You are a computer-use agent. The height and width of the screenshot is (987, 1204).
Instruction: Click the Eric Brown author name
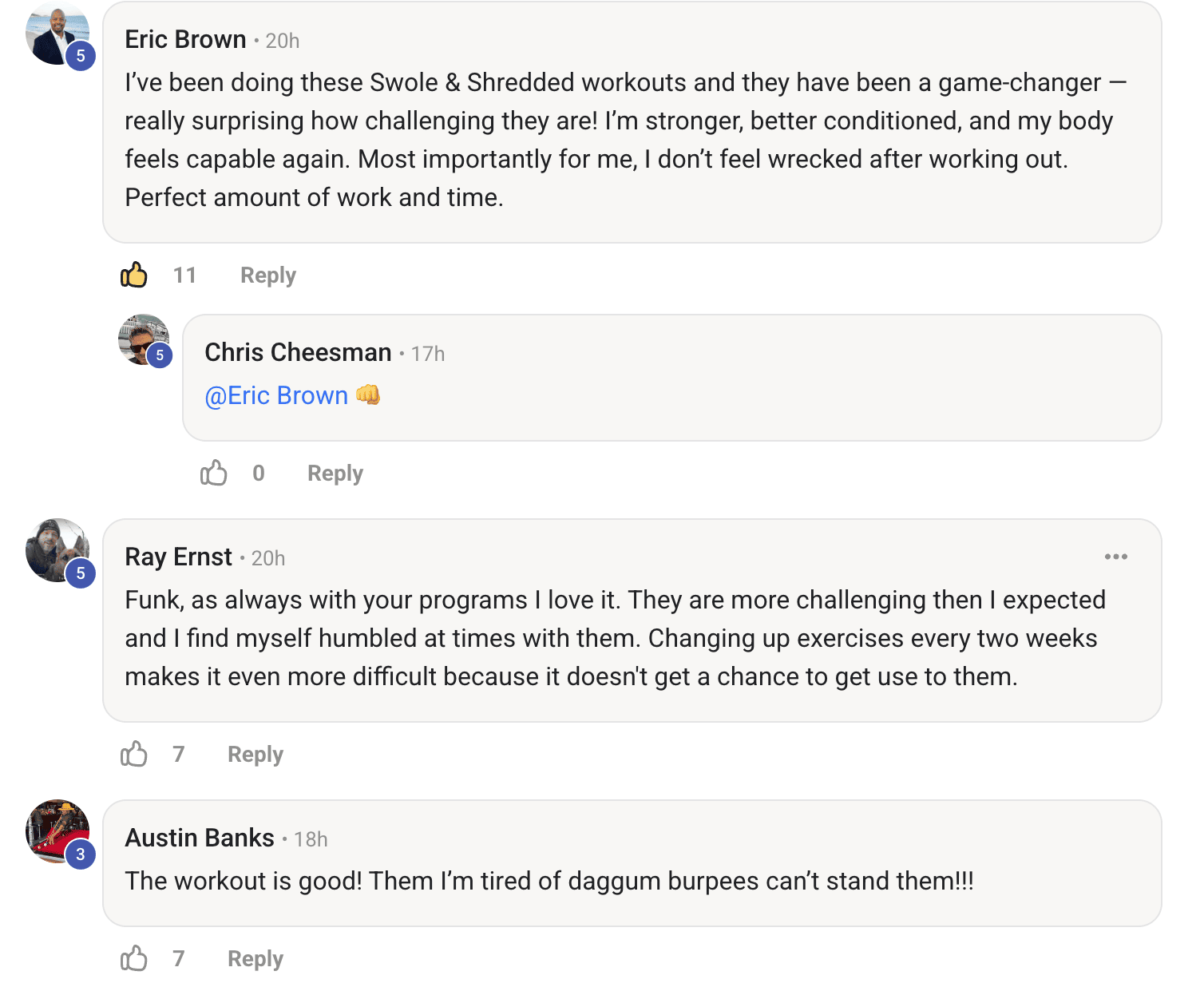(185, 40)
